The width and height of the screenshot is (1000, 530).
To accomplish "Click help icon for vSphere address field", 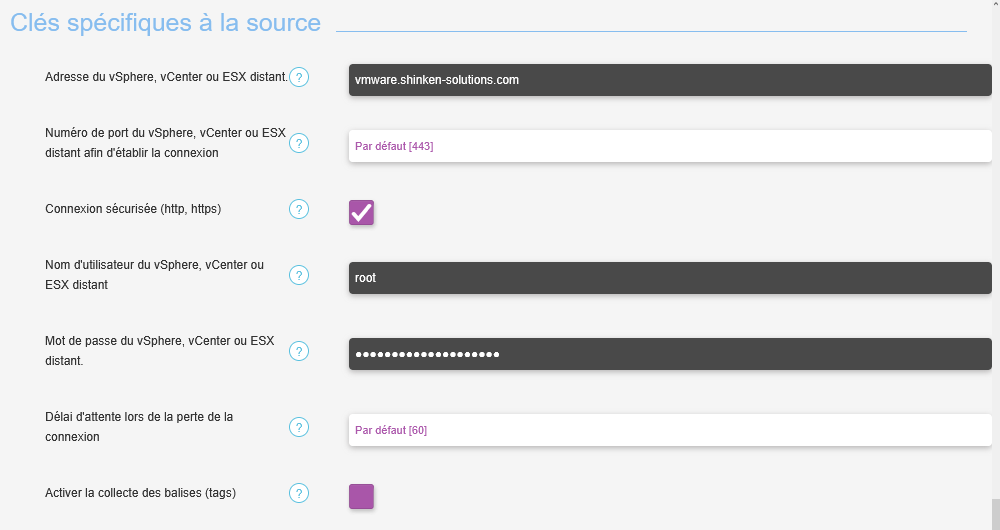I will (299, 77).
